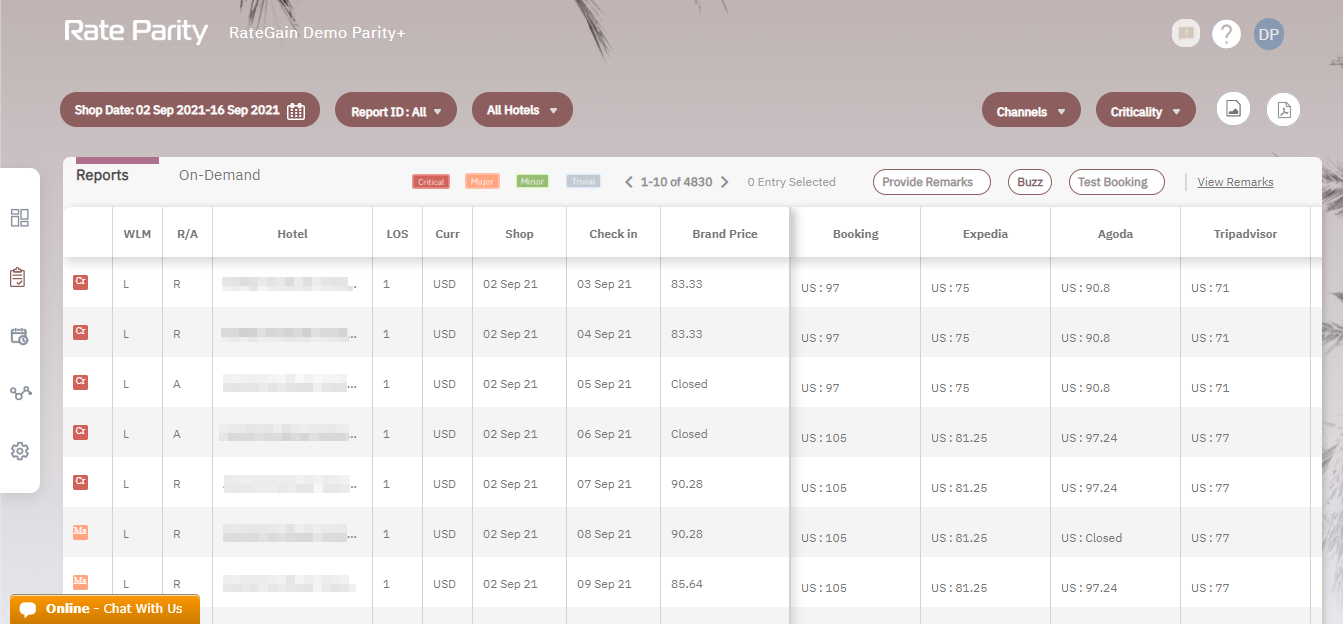
Task: Filter by Trivial legend swatch
Action: (584, 182)
